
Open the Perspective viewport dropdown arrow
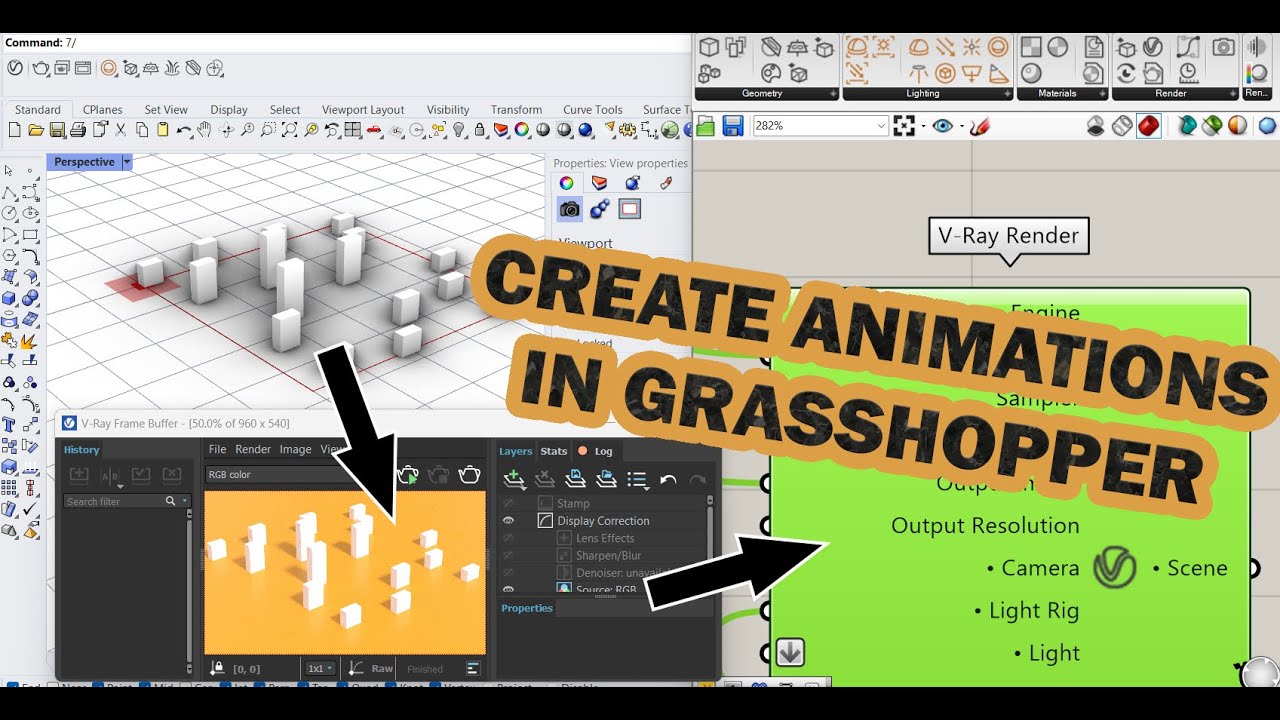(x=126, y=162)
